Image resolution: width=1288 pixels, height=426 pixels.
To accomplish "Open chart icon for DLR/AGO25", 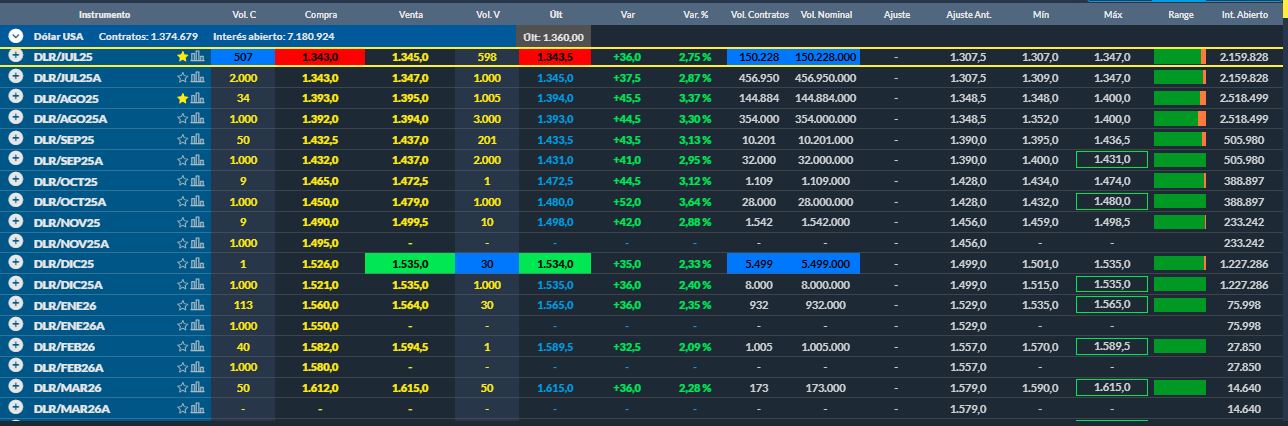I will click(197, 98).
